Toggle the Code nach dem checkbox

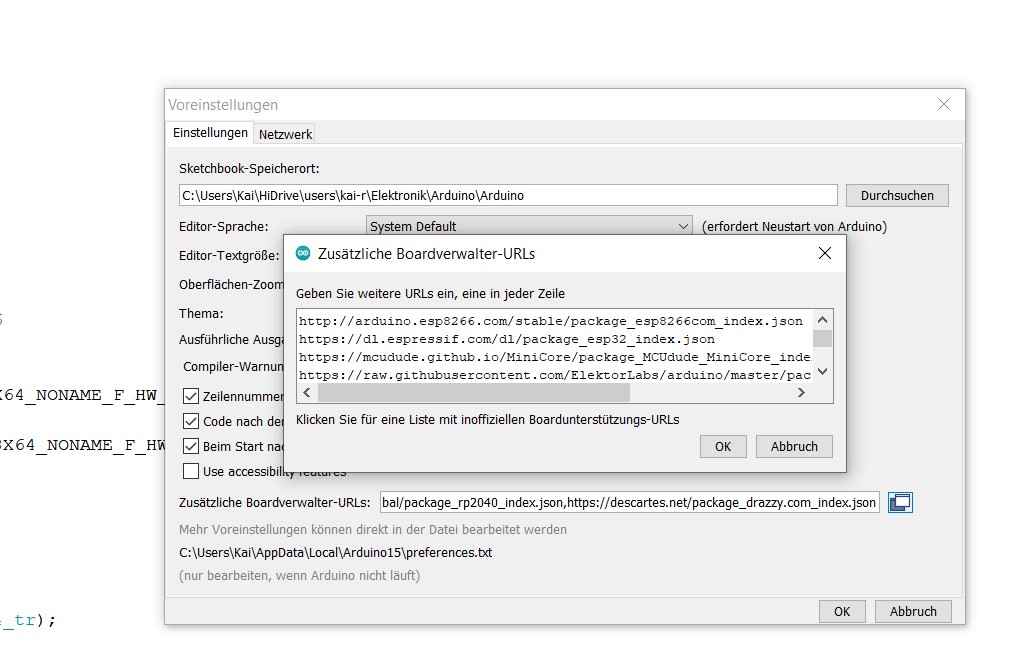click(x=191, y=421)
